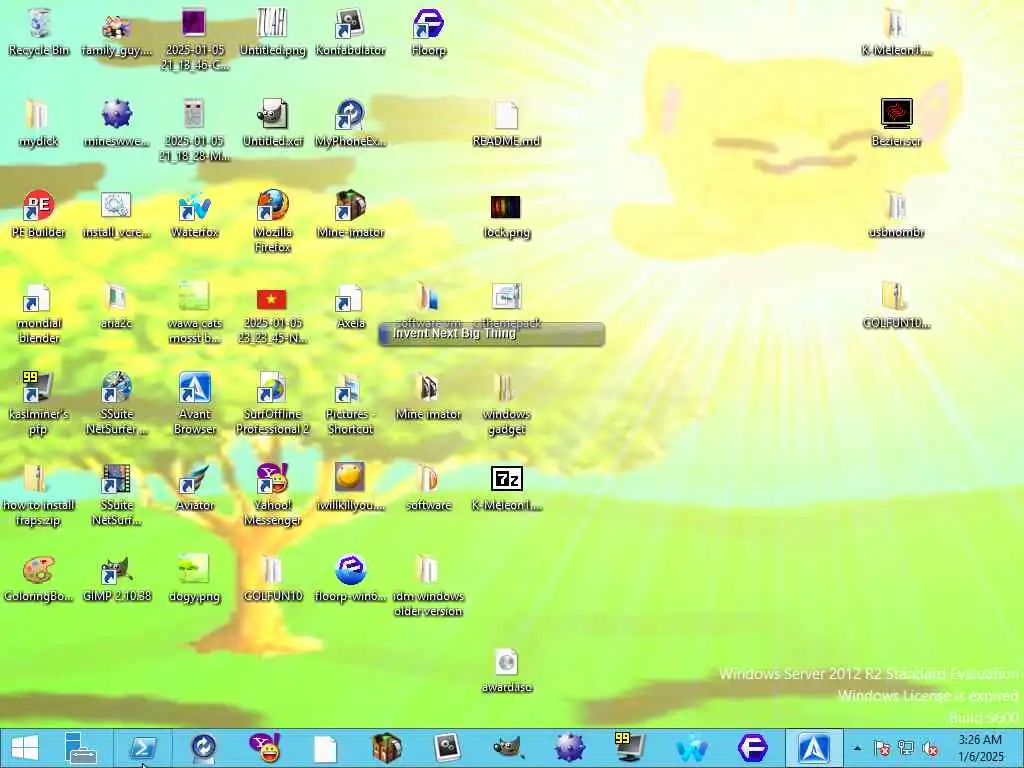1024x768 pixels.
Task: Select the Untitled.png desktop file
Action: (x=272, y=33)
